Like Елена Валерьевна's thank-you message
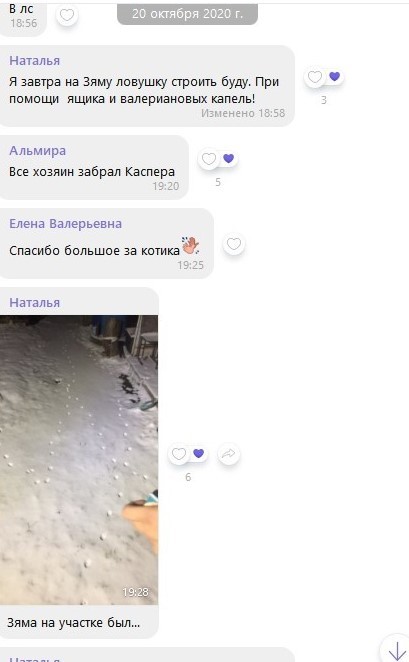 [234, 244]
